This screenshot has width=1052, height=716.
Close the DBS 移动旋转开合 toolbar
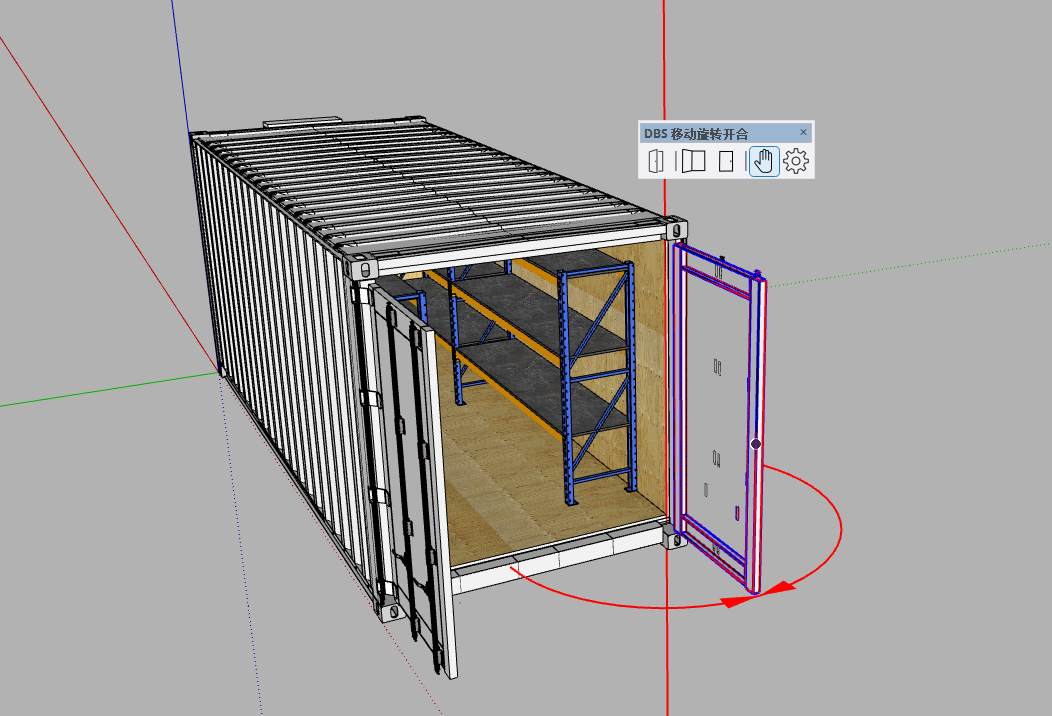pos(803,133)
